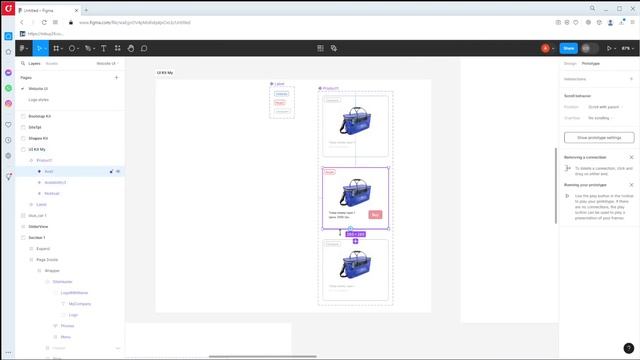Click Show prototype settings button
Screen dimensions: 640x360
(x=599, y=138)
